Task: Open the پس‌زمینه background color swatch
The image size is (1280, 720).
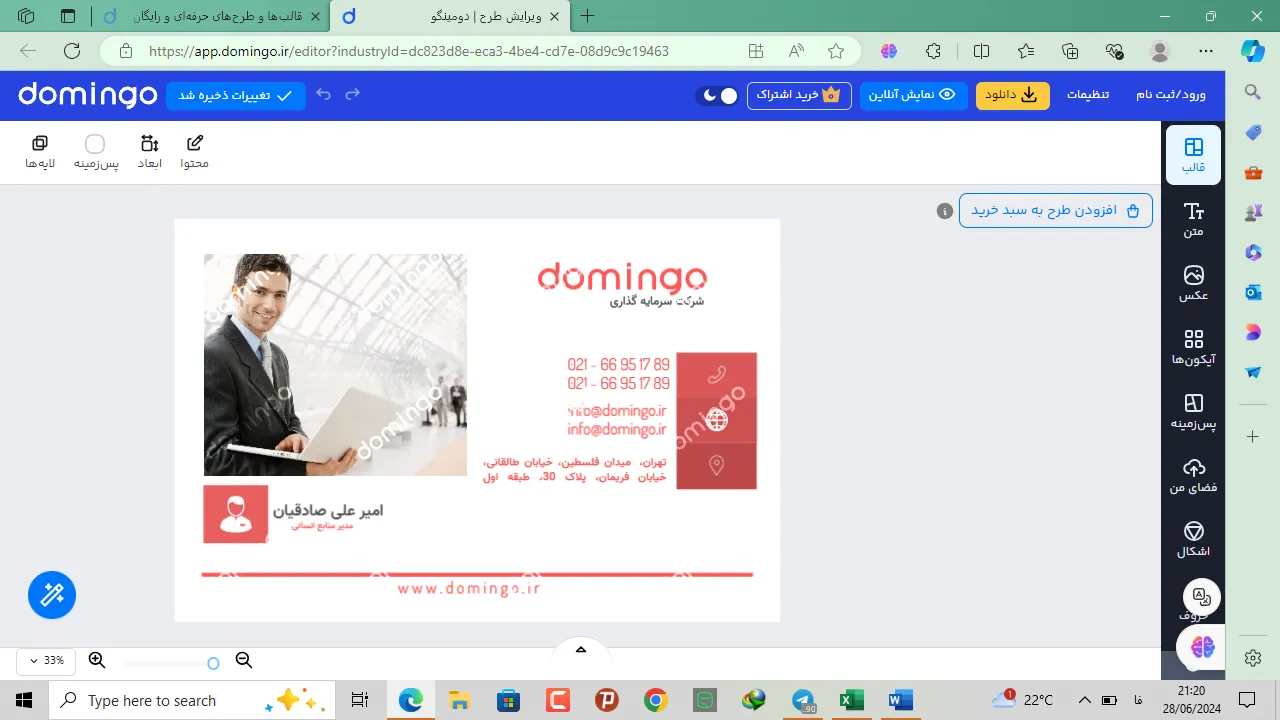Action: 95,152
